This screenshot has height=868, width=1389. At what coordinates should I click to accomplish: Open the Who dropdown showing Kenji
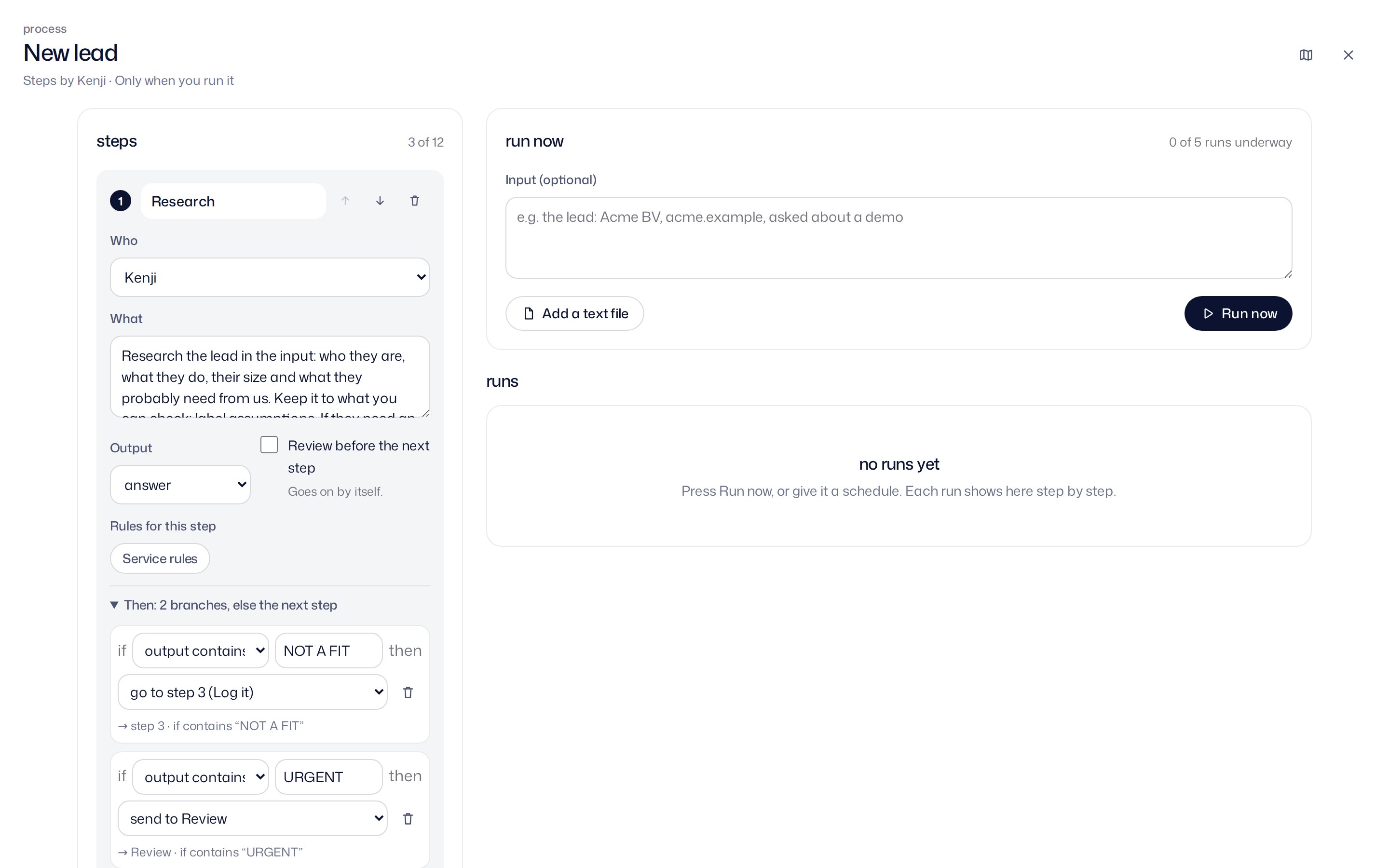click(270, 277)
